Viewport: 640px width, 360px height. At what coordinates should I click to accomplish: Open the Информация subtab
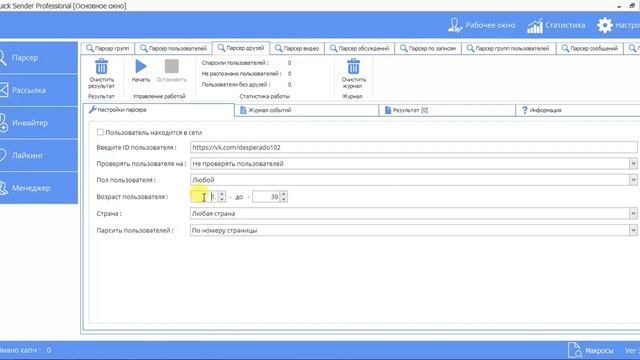pos(578,110)
